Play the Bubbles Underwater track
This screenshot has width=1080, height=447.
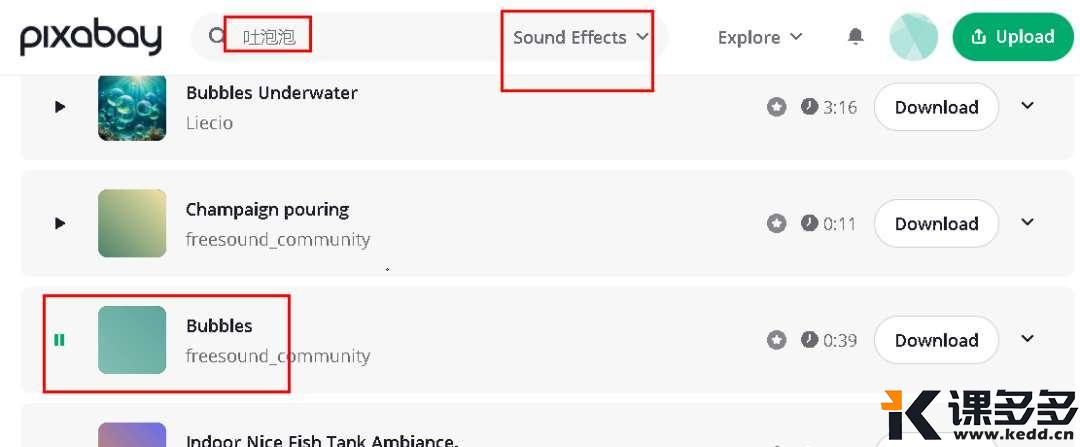point(60,107)
